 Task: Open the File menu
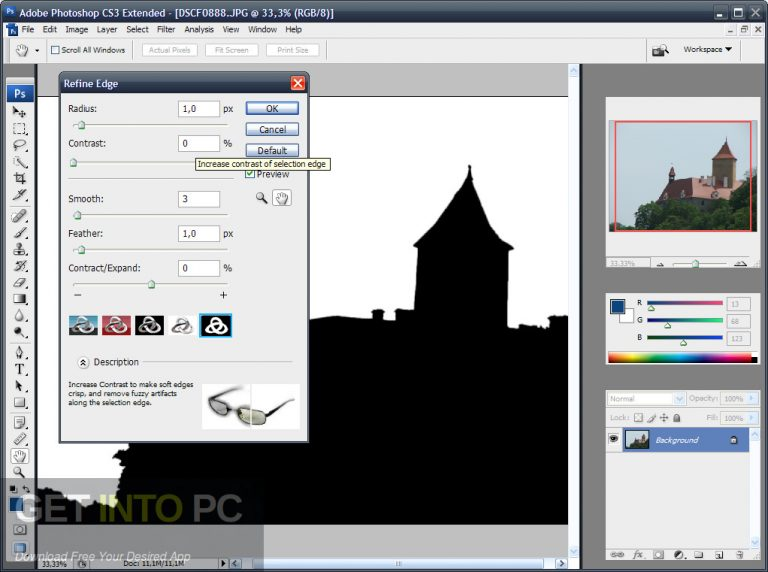point(28,29)
